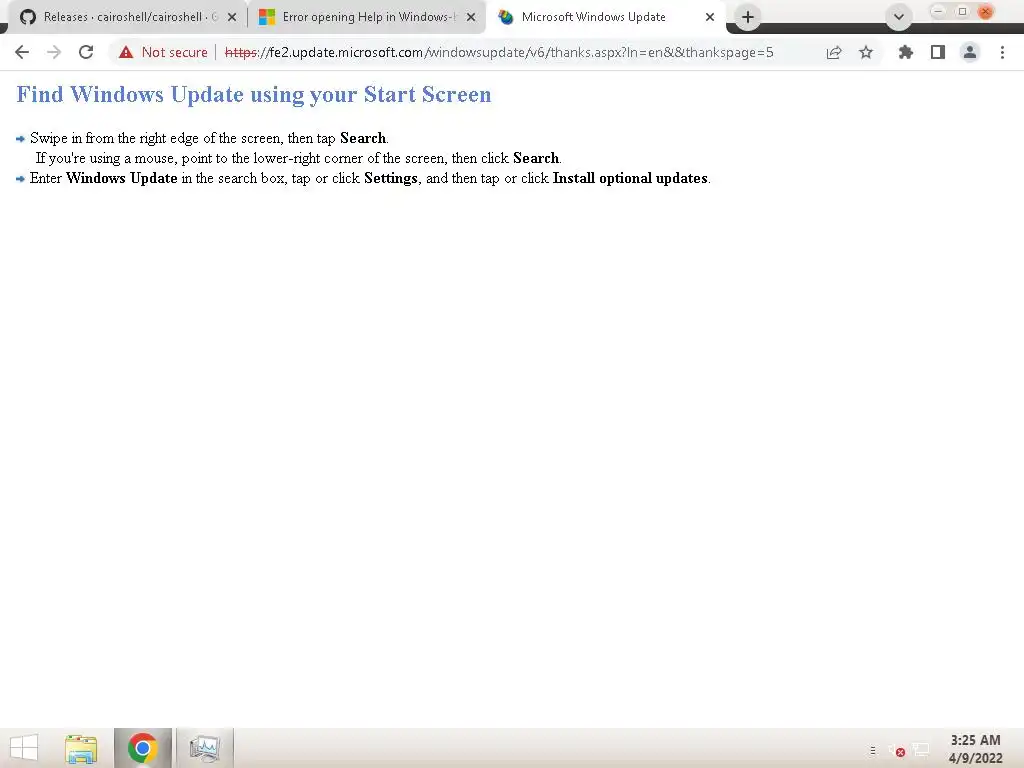Bookmark this page with the star
The height and width of the screenshot is (768, 1024).
866,52
